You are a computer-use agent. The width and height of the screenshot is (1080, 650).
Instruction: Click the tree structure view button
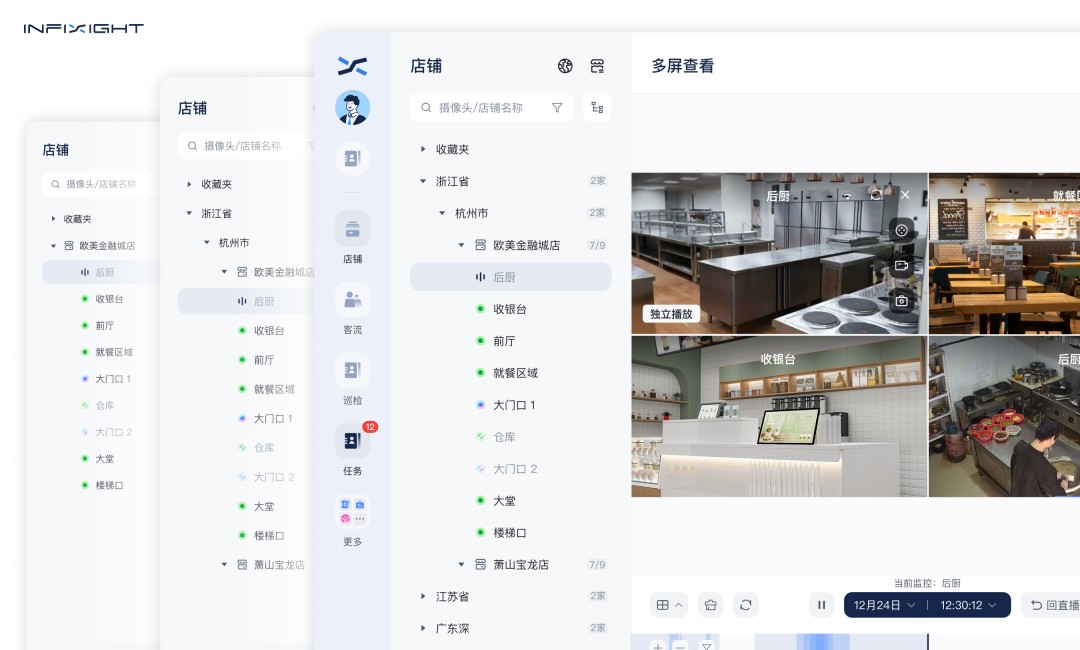tap(597, 108)
